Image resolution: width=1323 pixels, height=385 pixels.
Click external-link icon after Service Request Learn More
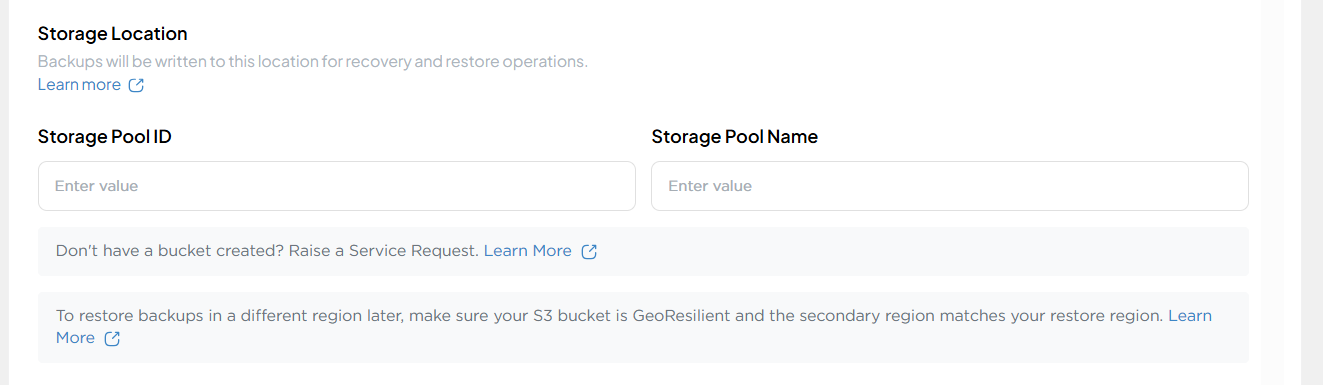[x=589, y=251]
